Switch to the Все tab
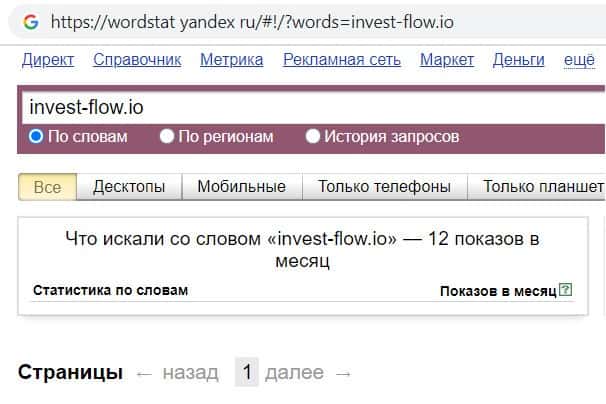This screenshot has width=606, height=404. (x=48, y=187)
